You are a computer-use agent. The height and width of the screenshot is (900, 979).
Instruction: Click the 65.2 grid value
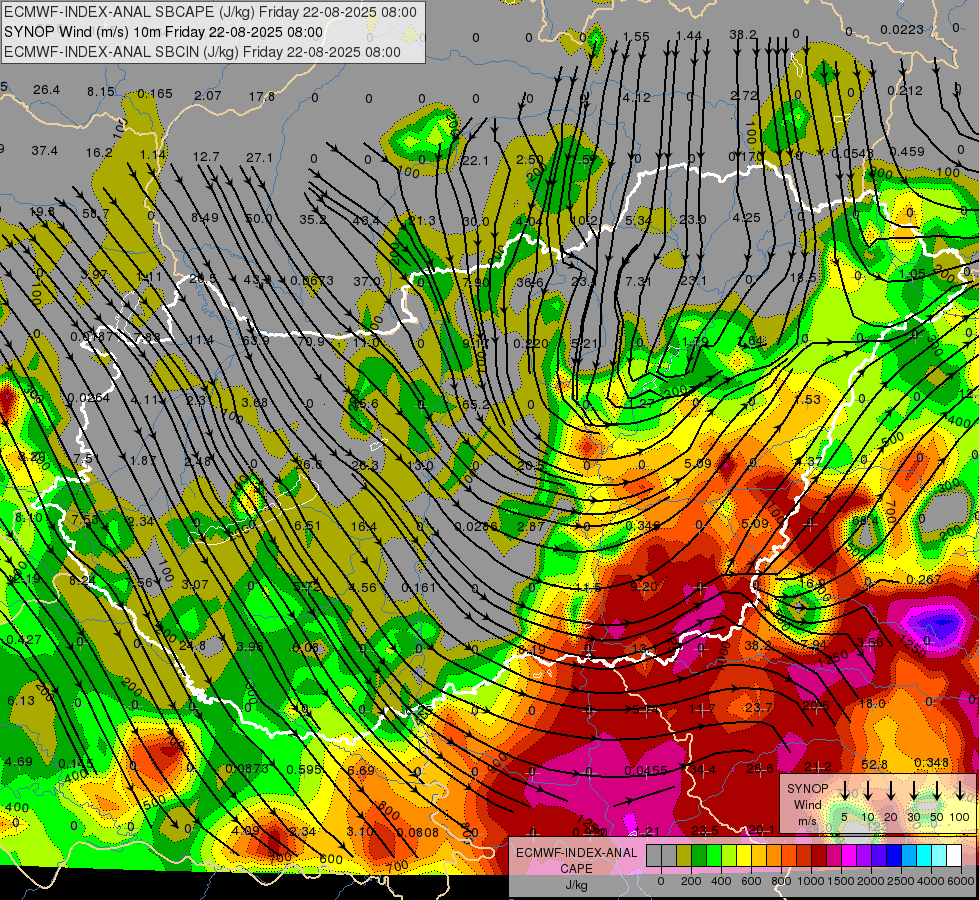point(475,404)
